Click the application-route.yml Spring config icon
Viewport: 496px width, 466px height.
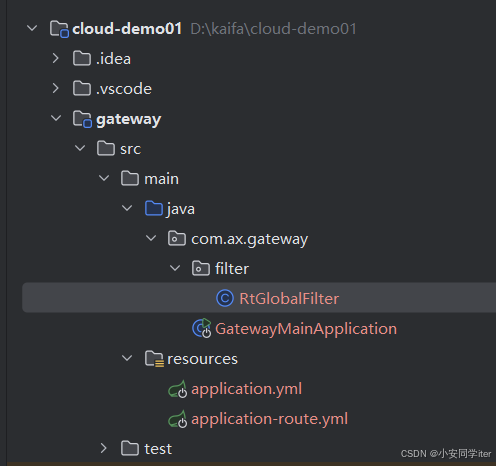point(178,419)
